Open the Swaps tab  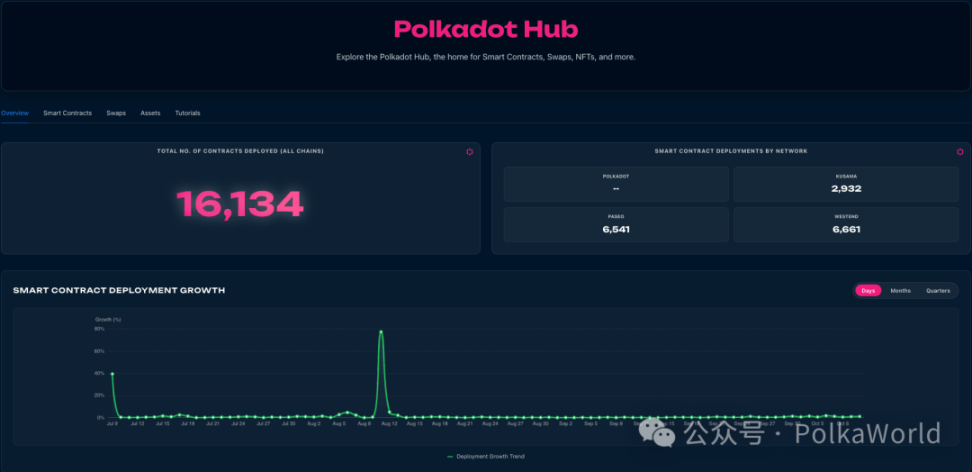pyautogui.click(x=116, y=113)
